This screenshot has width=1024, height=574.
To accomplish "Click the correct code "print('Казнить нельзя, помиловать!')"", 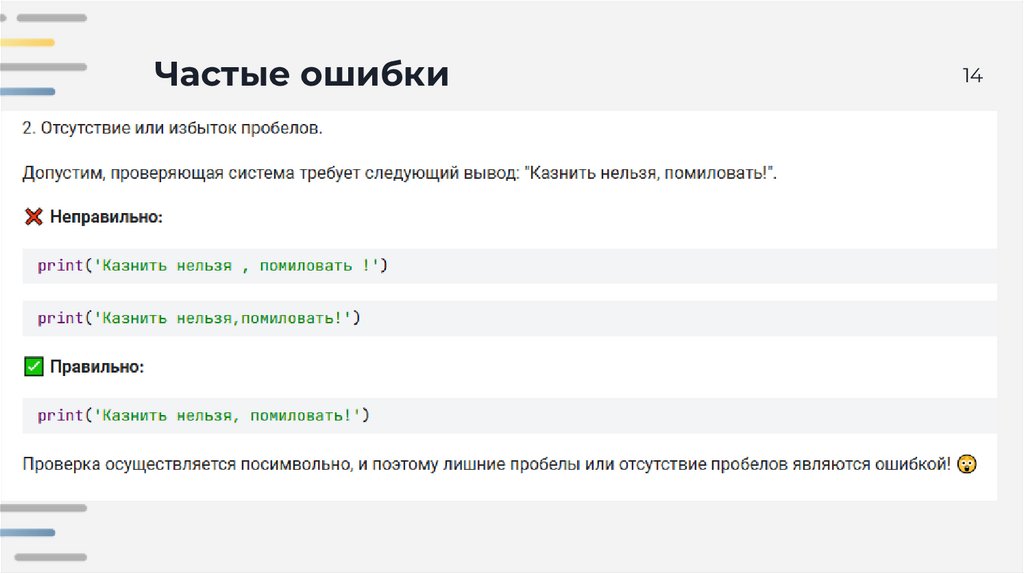I will (x=203, y=415).
